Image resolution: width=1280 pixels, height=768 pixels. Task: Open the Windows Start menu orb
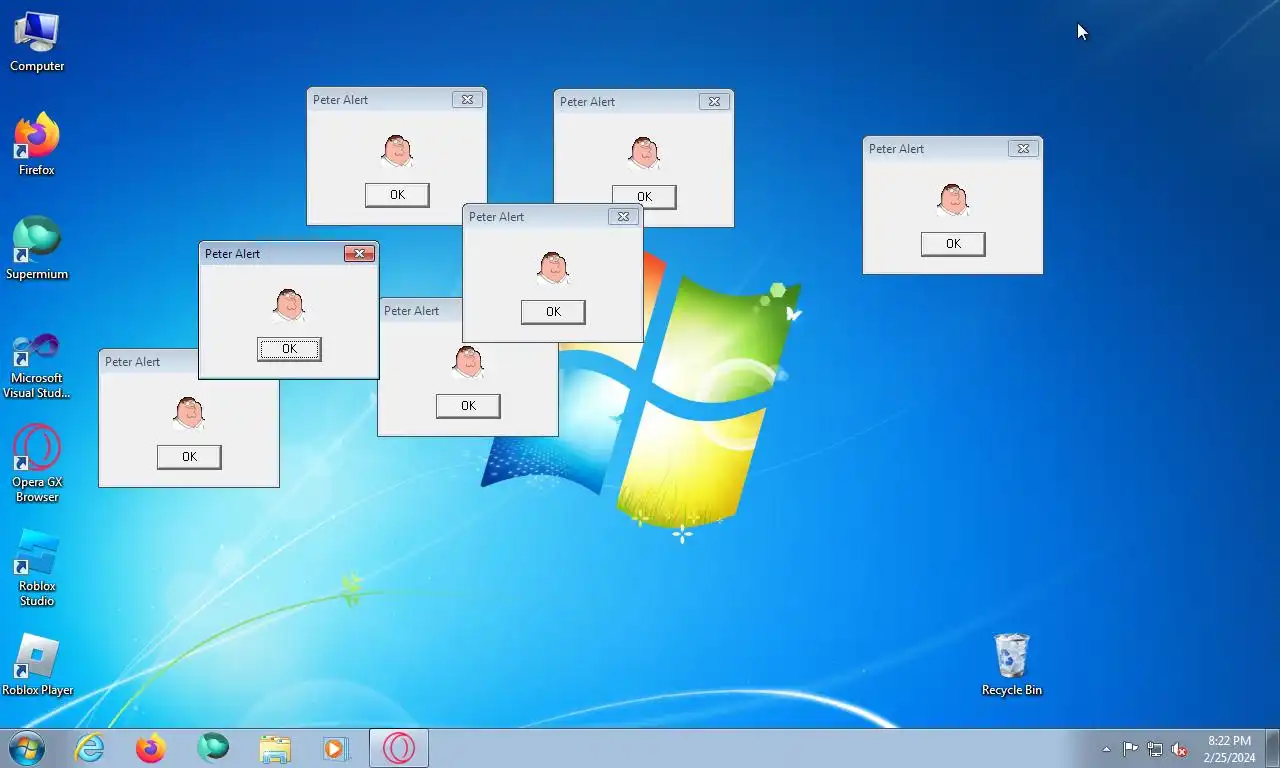pyautogui.click(x=26, y=748)
